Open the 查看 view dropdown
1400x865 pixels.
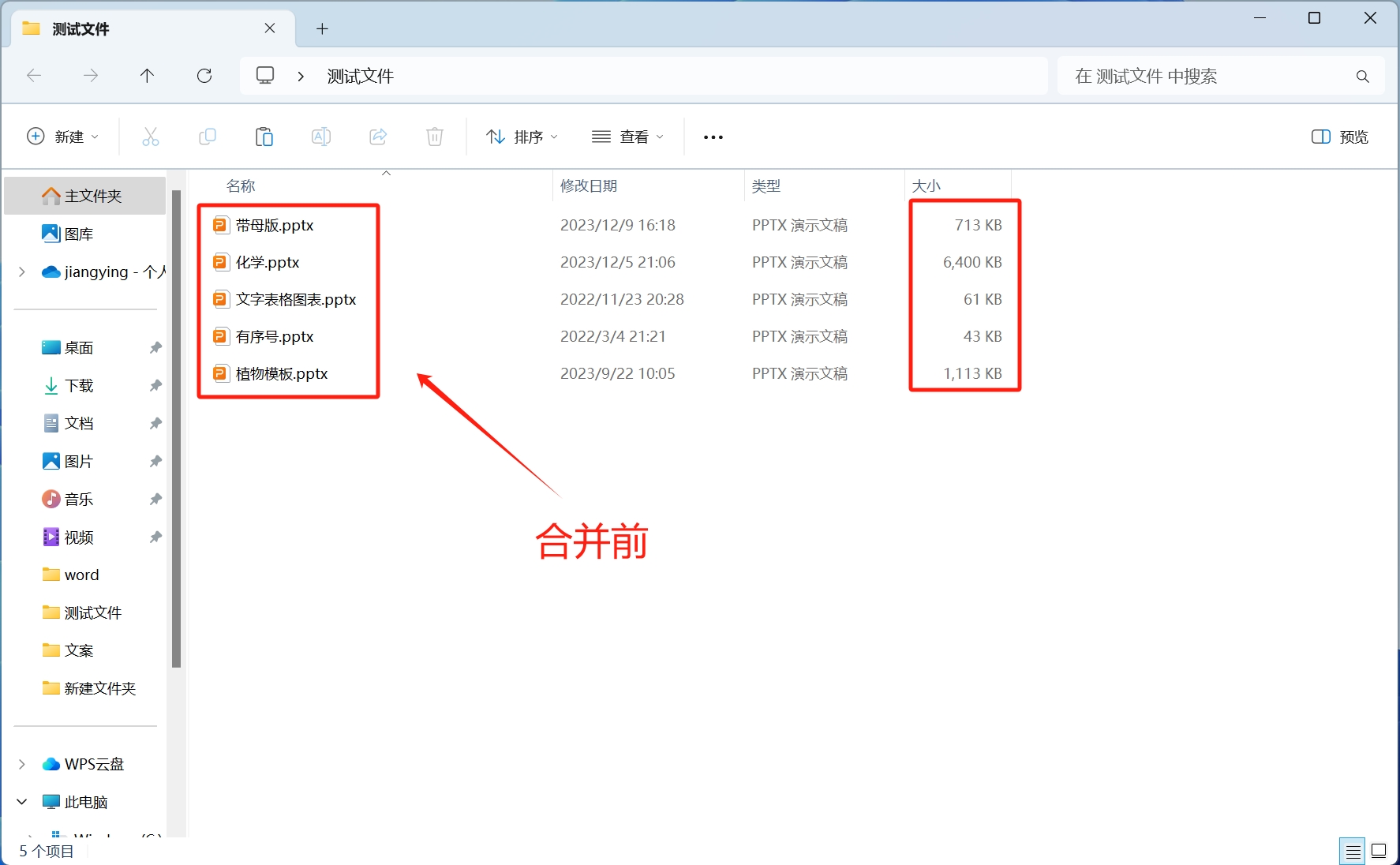(627, 137)
